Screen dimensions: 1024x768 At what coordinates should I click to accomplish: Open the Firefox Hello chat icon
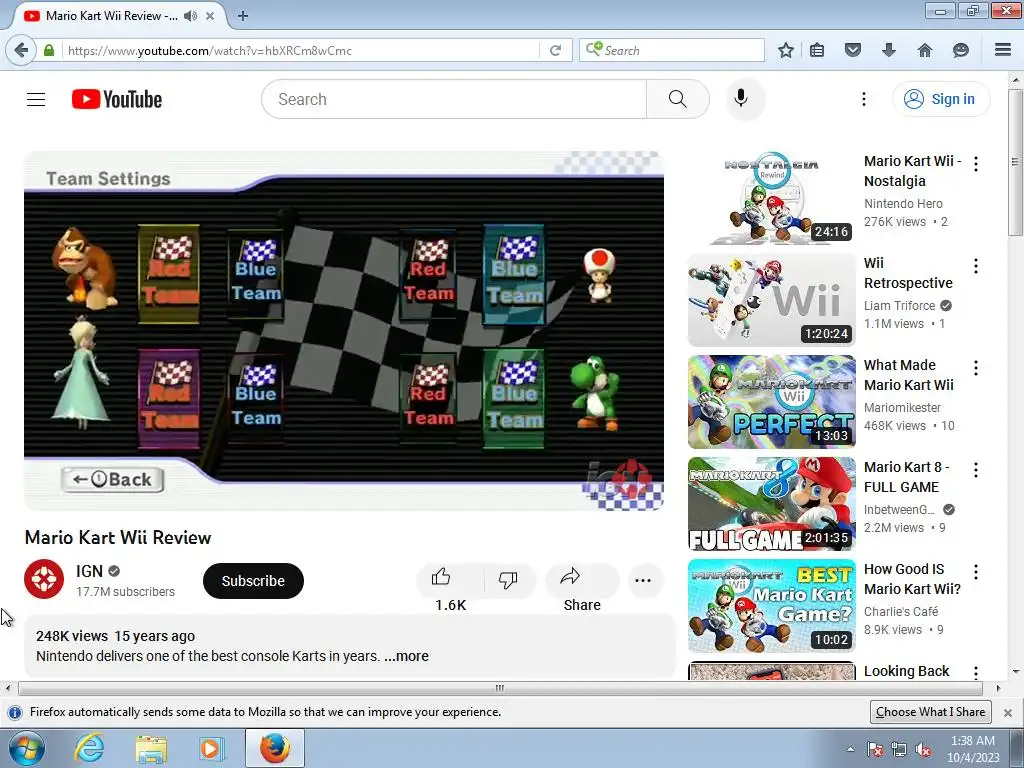point(961,50)
